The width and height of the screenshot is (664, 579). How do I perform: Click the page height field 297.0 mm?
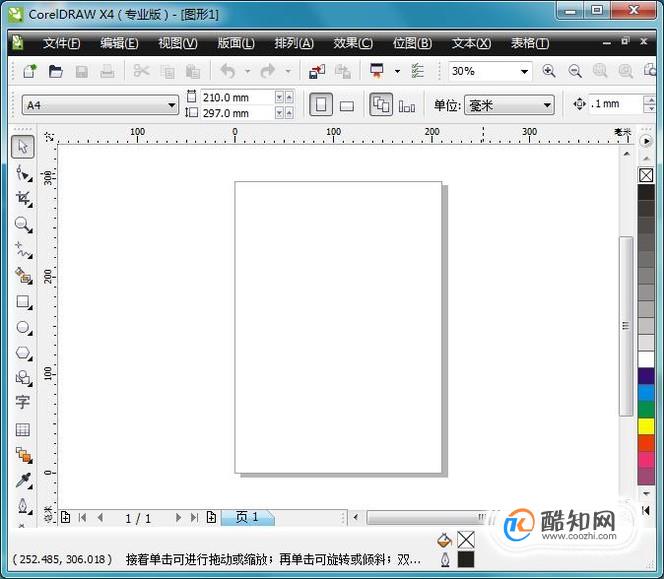click(x=237, y=113)
